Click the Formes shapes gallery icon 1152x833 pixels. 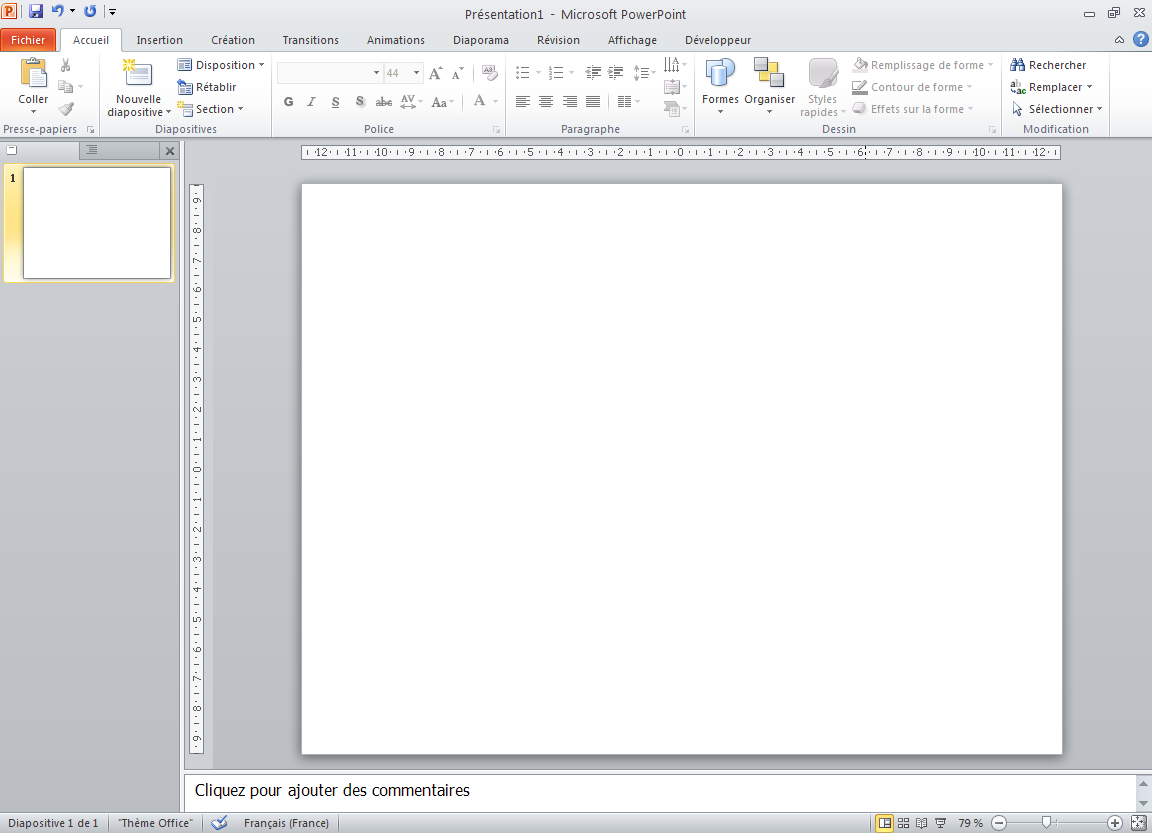coord(720,75)
